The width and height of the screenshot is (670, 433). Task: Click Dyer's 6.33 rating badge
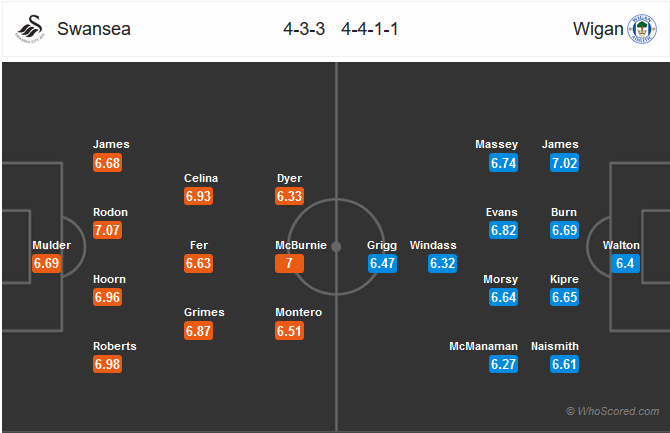(x=289, y=196)
